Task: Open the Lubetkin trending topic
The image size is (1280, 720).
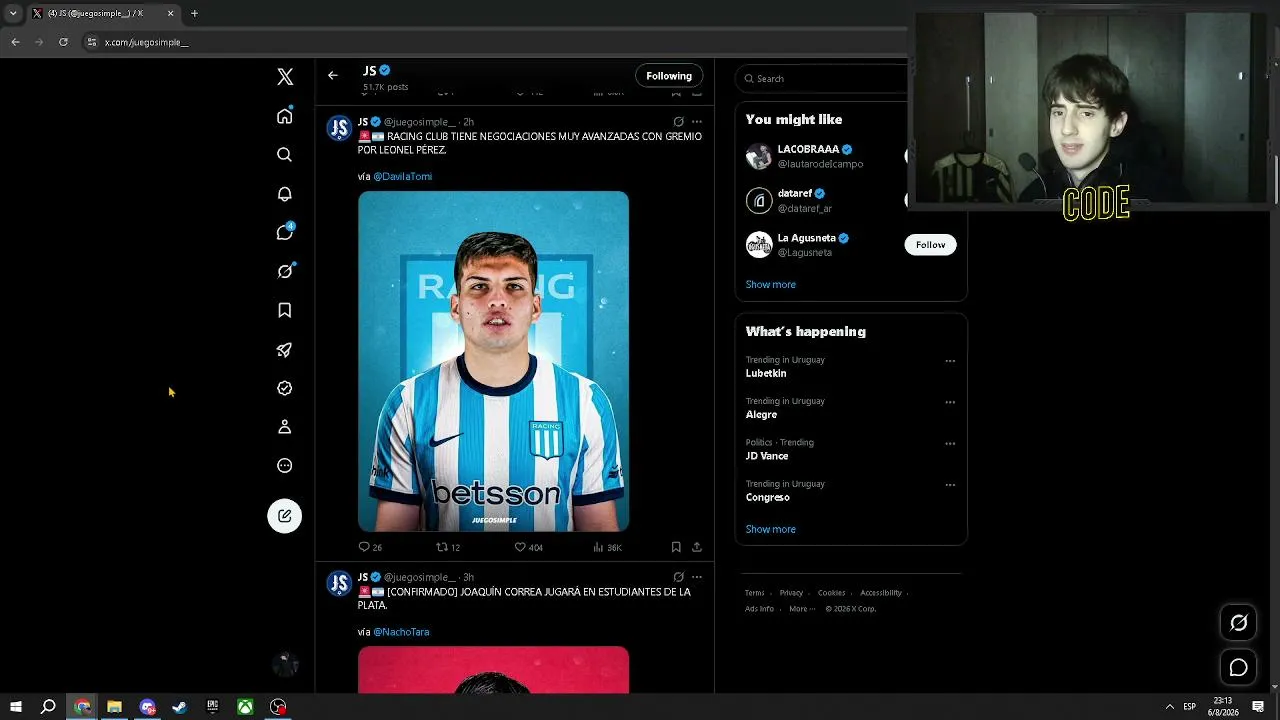Action: coord(766,373)
